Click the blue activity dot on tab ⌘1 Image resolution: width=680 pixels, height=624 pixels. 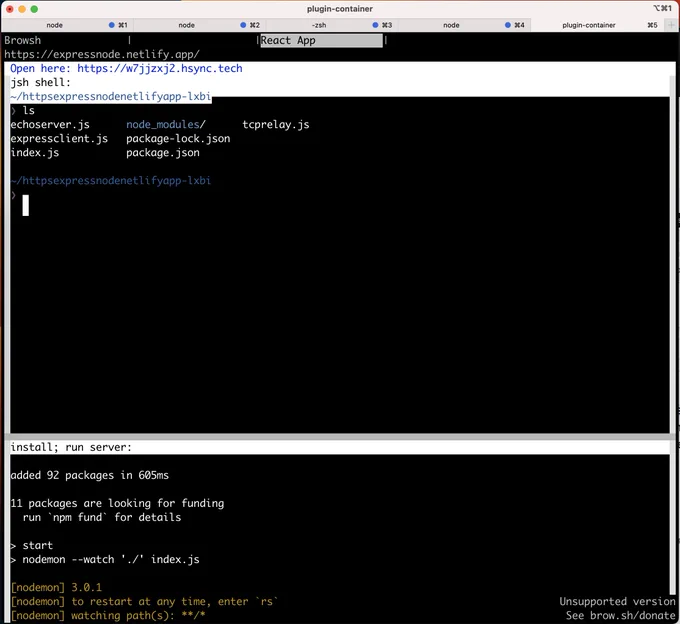pyautogui.click(x=111, y=25)
